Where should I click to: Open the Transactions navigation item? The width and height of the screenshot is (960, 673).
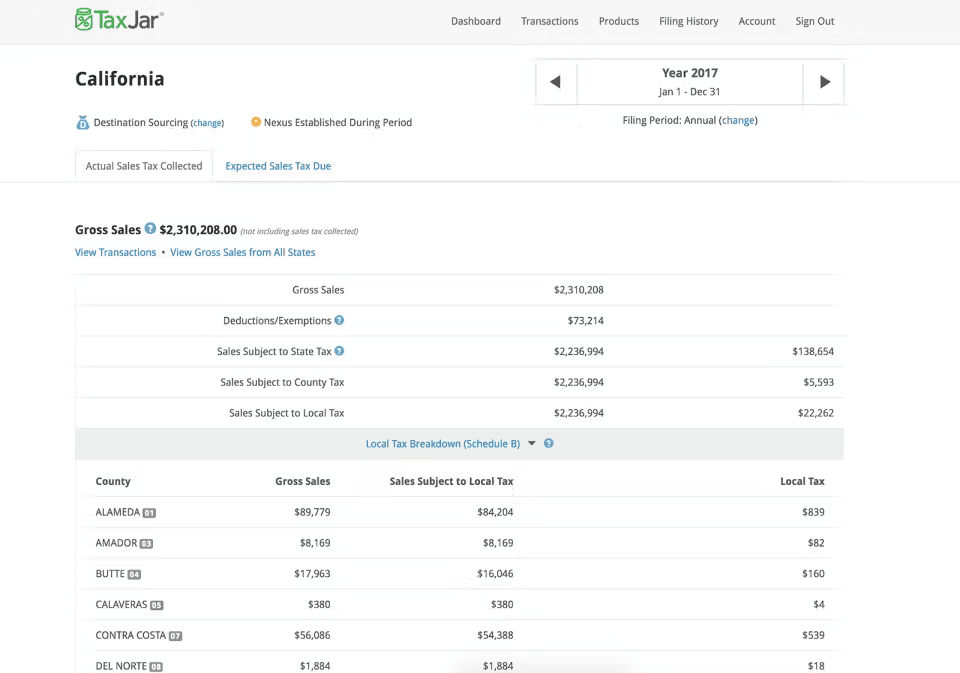(549, 21)
